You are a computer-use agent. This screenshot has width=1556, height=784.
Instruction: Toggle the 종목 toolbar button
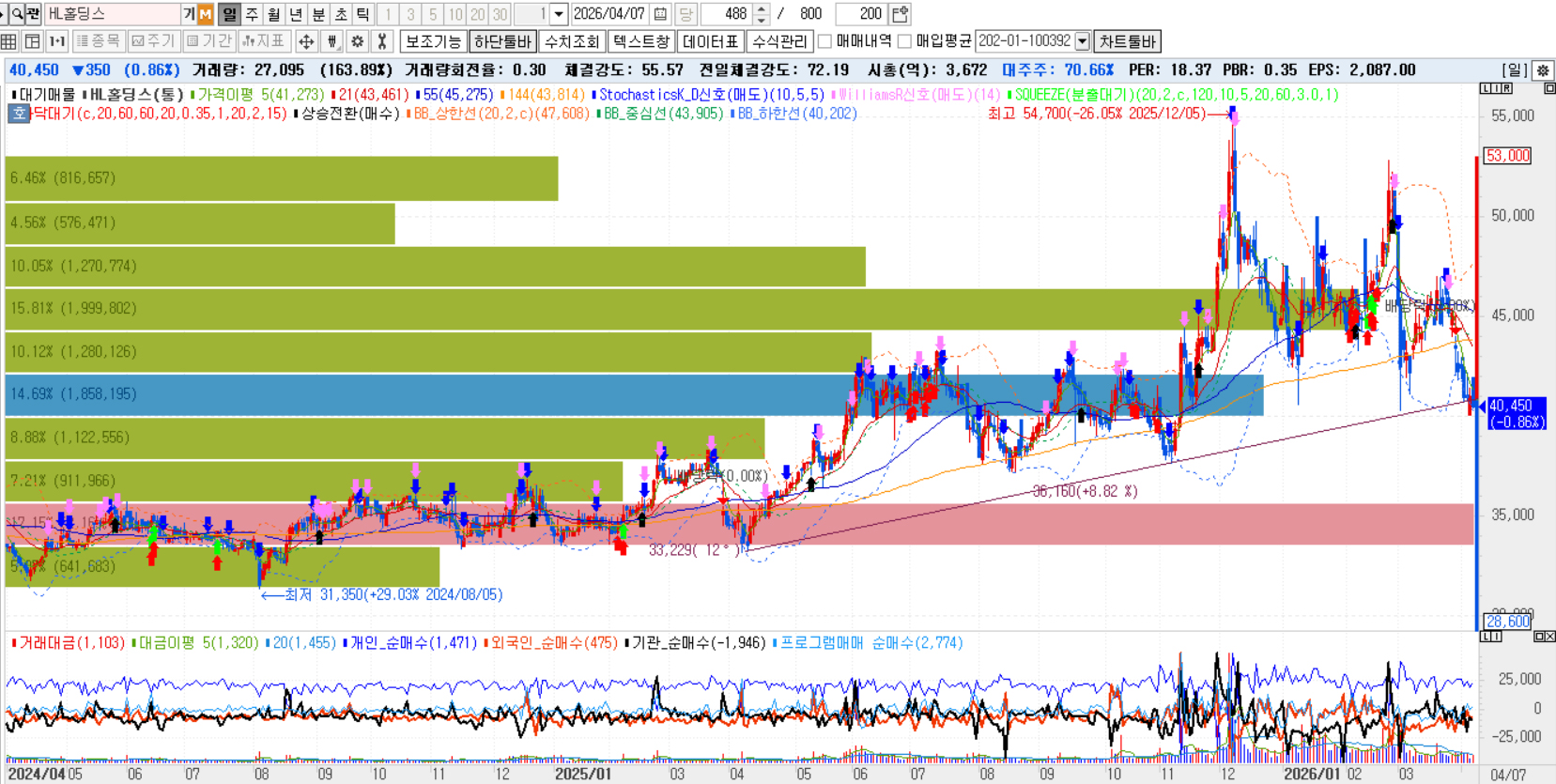coord(98,41)
